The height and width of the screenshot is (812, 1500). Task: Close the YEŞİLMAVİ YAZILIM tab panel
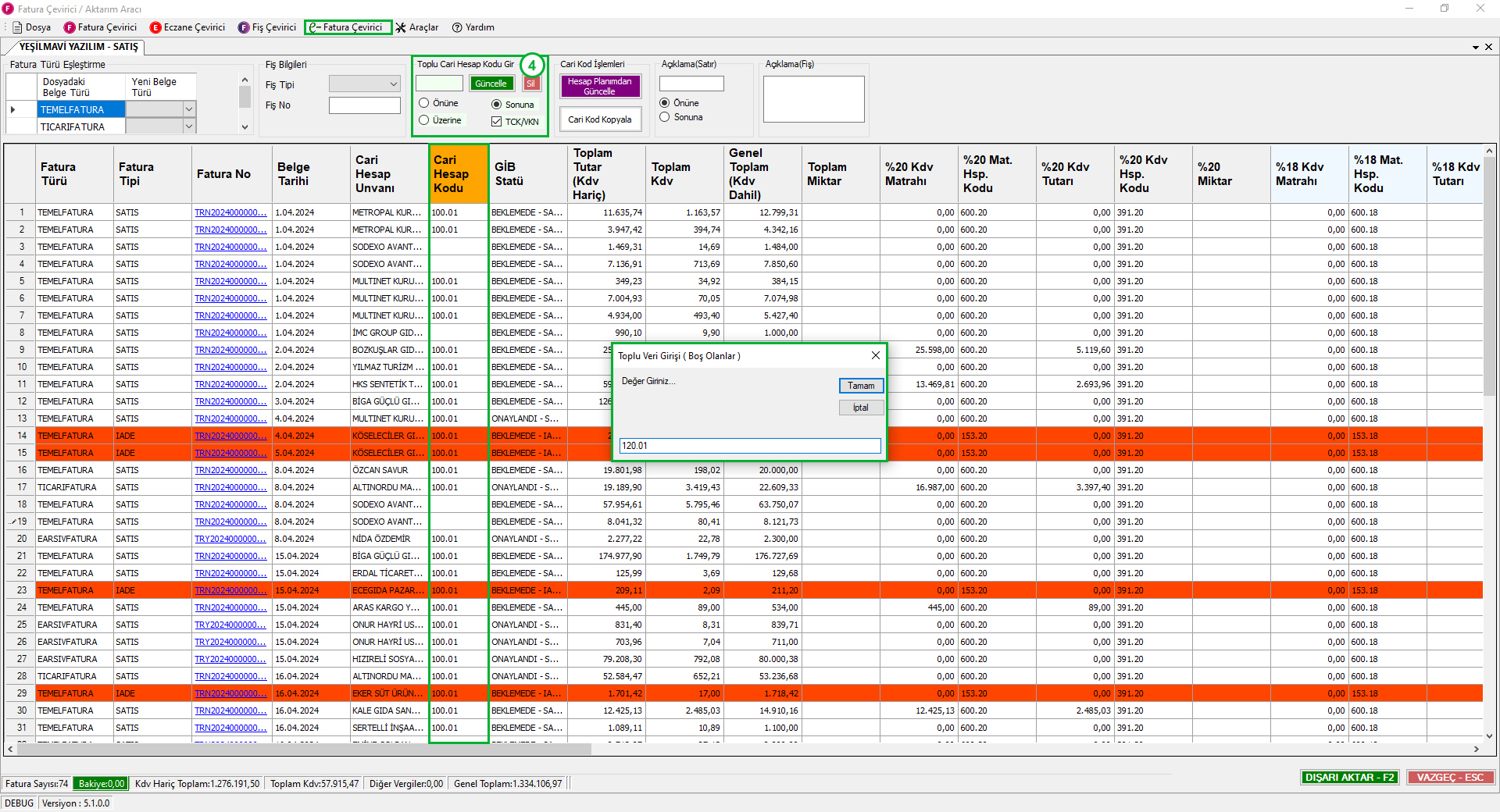1488,47
